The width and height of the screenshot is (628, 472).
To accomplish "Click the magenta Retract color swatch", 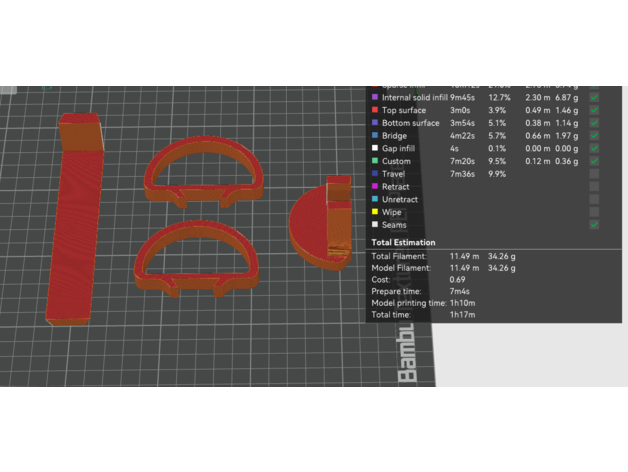I will [374, 187].
